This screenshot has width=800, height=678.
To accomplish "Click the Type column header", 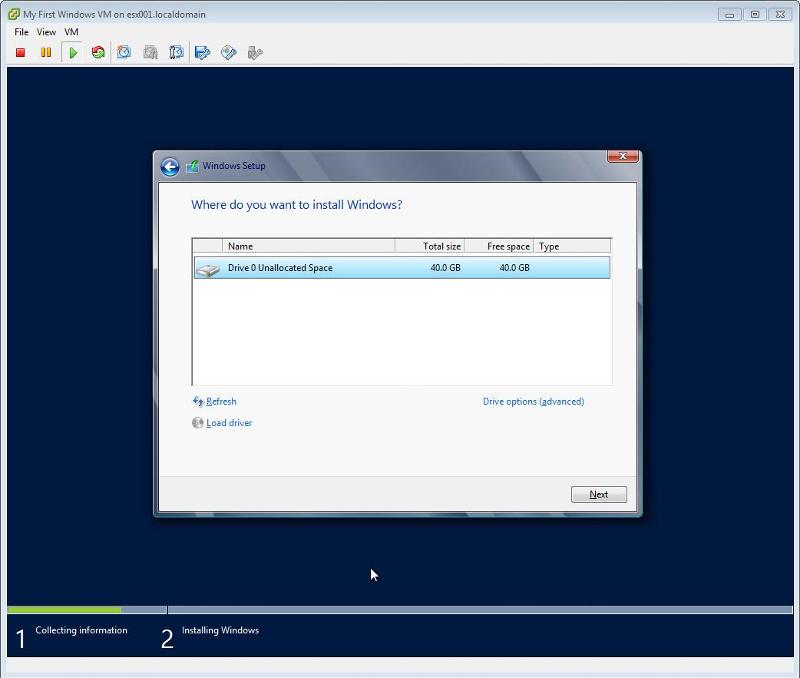I will (572, 246).
